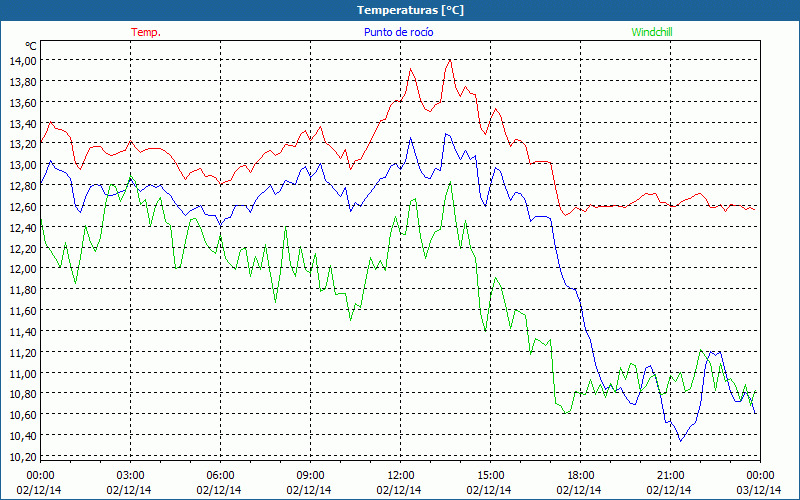Click the 12,80 y-axis value

(23, 186)
